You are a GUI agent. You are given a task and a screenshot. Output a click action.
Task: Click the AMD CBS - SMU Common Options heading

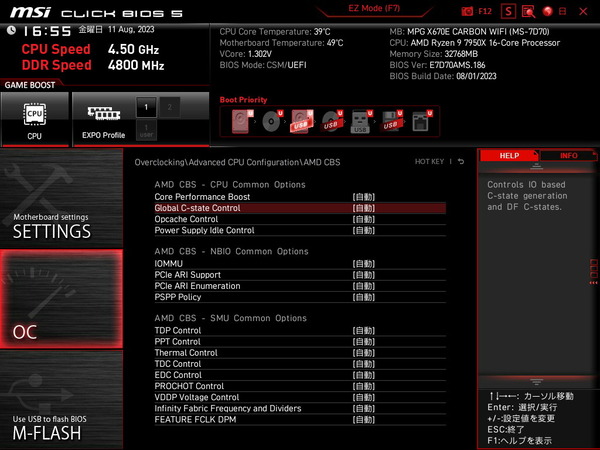[x=230, y=318]
